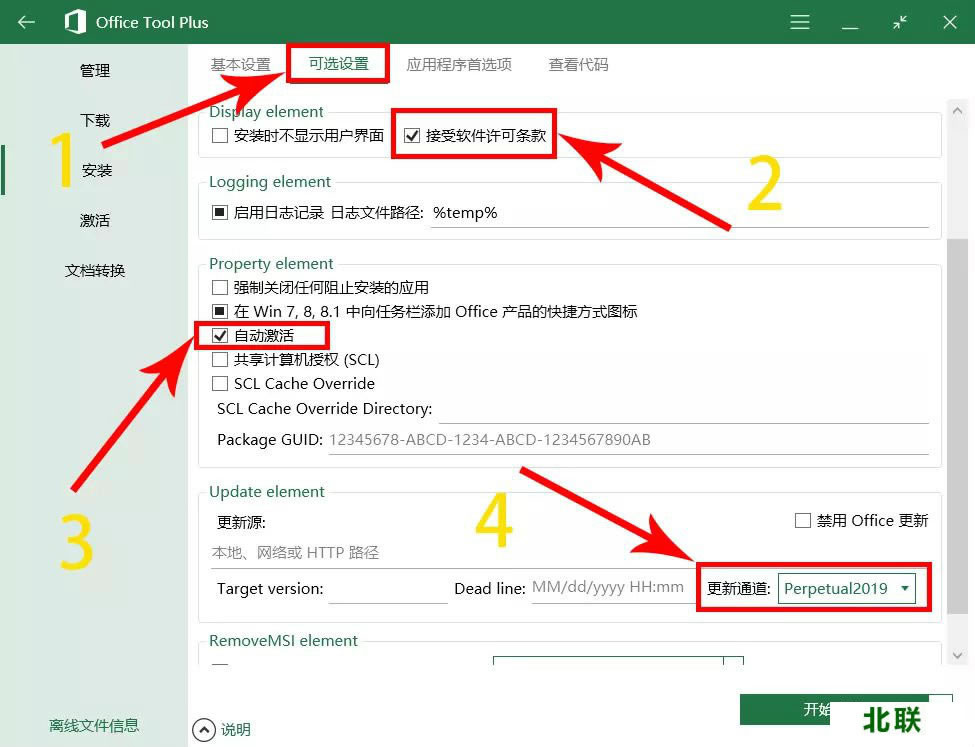Image resolution: width=975 pixels, height=747 pixels.
Task: Click scrollbar down arrow
Action: (x=958, y=655)
